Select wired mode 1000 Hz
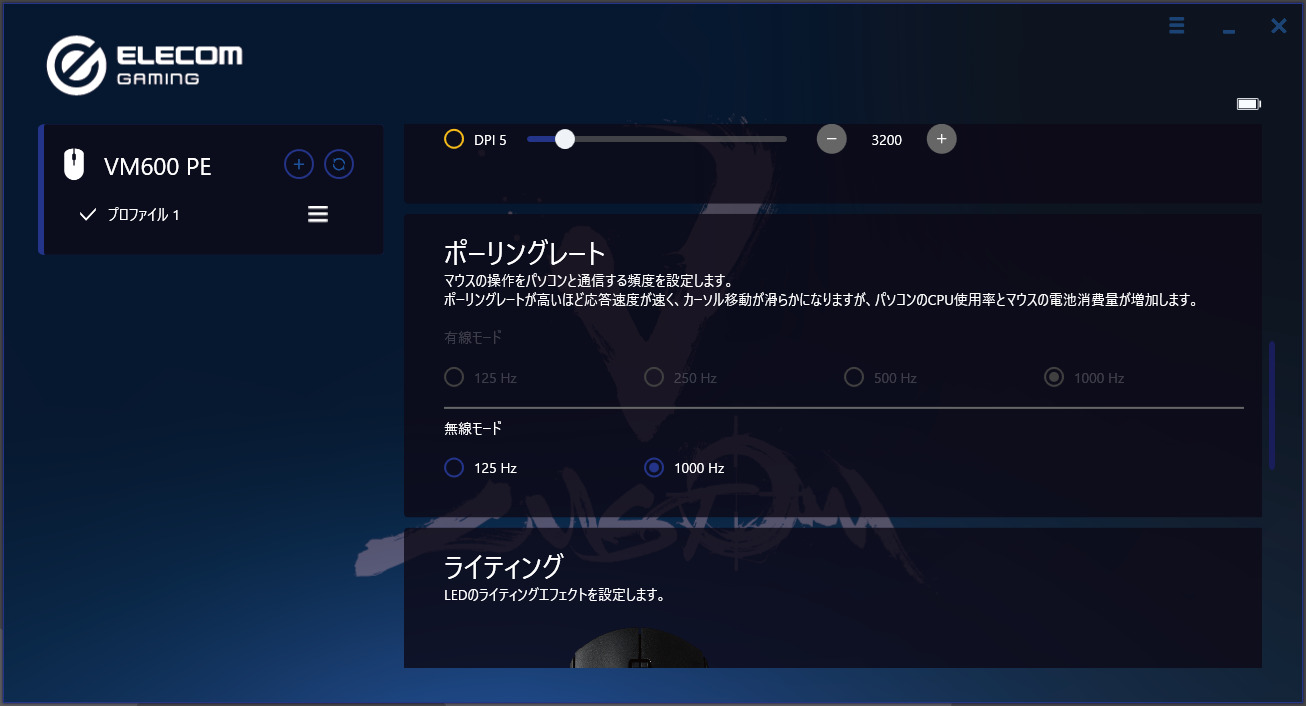The width and height of the screenshot is (1306, 706). 1054,377
